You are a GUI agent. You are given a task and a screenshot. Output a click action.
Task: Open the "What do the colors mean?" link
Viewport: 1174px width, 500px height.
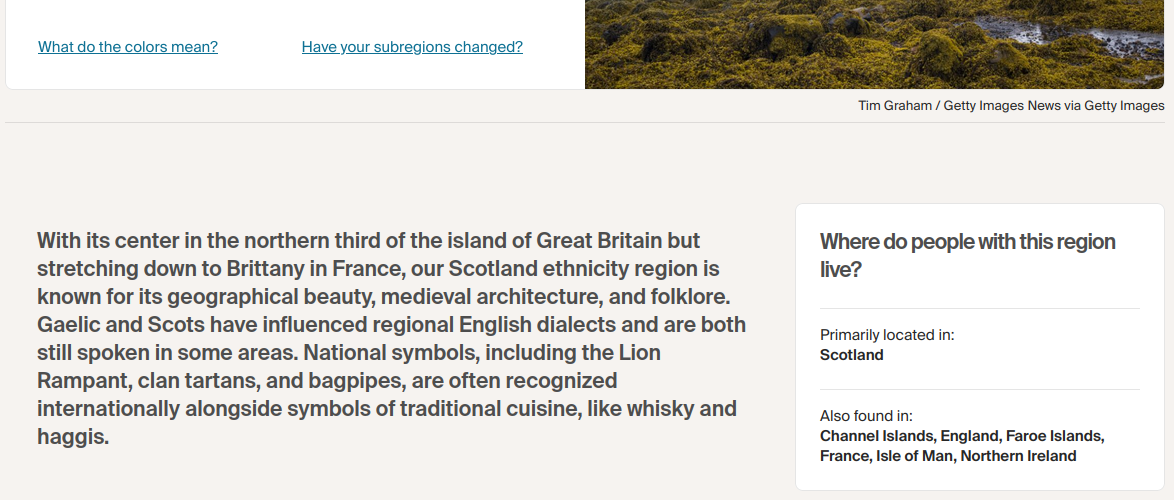127,47
